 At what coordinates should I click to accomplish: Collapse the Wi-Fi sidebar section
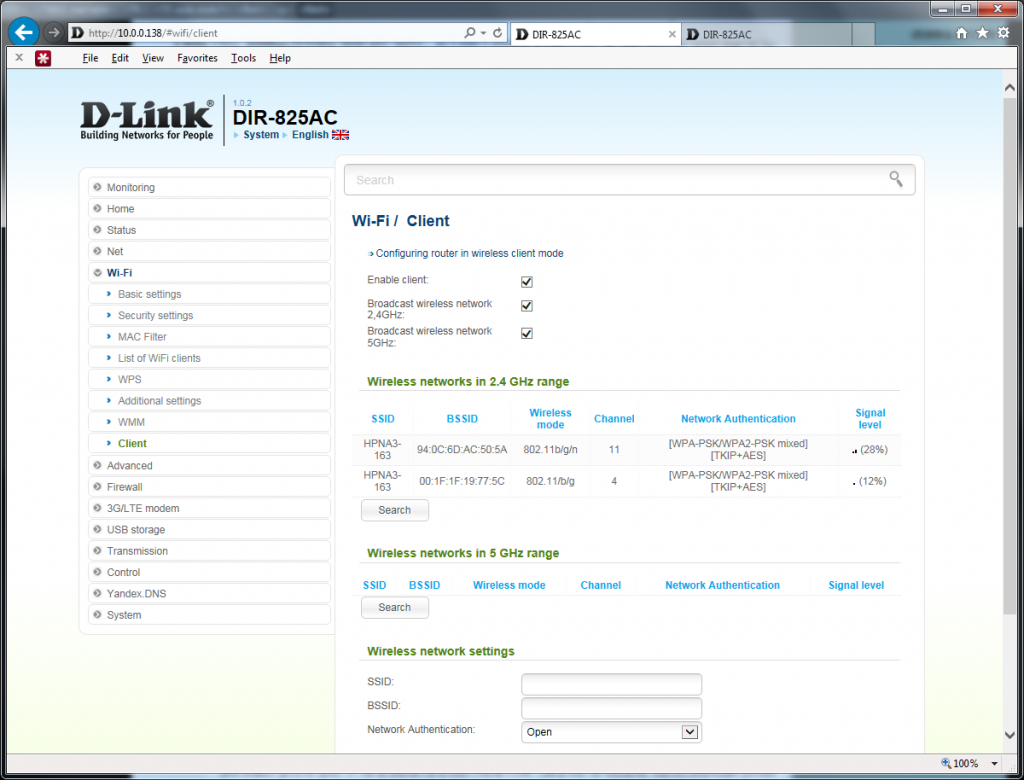[x=119, y=272]
